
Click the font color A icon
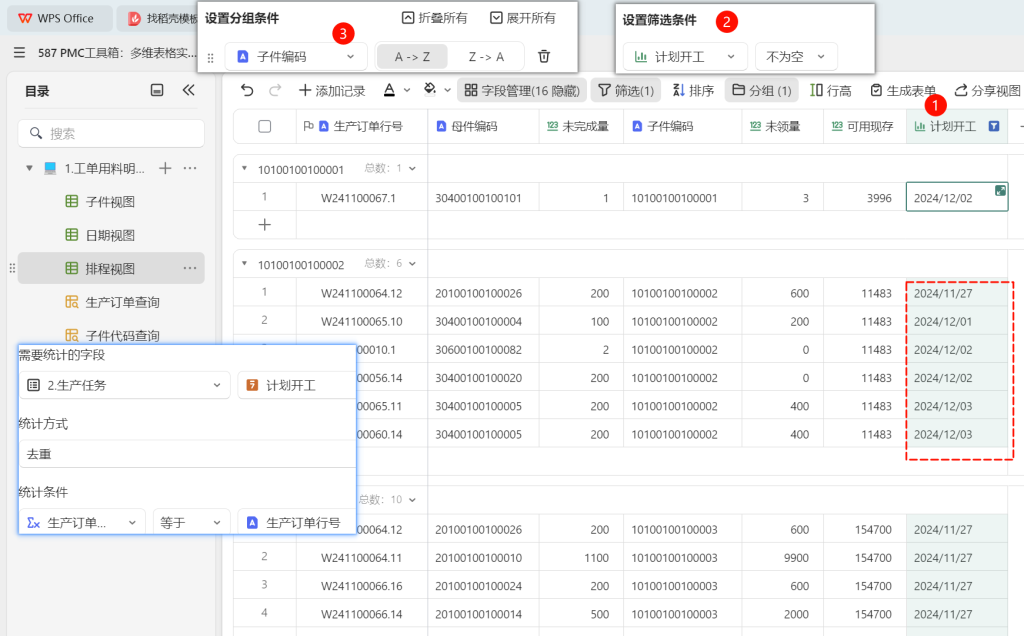[389, 90]
